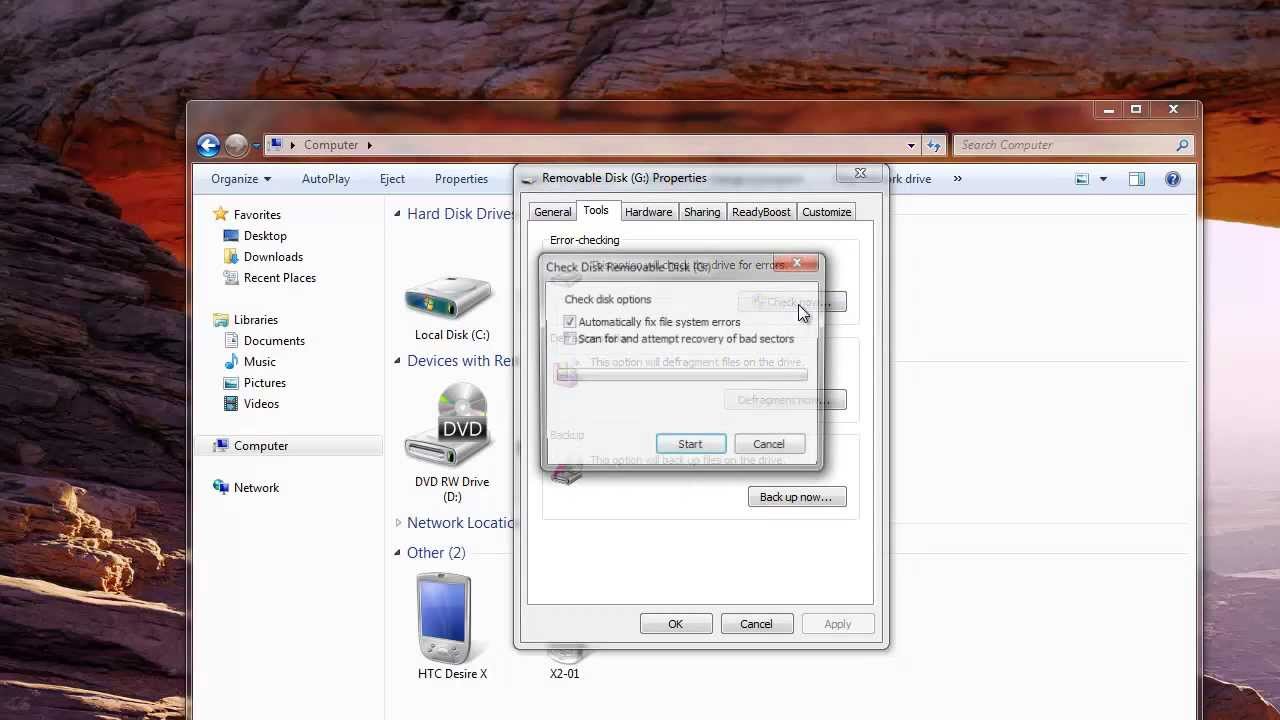Open Recent Places in sidebar
The image size is (1280, 720).
[x=279, y=278]
